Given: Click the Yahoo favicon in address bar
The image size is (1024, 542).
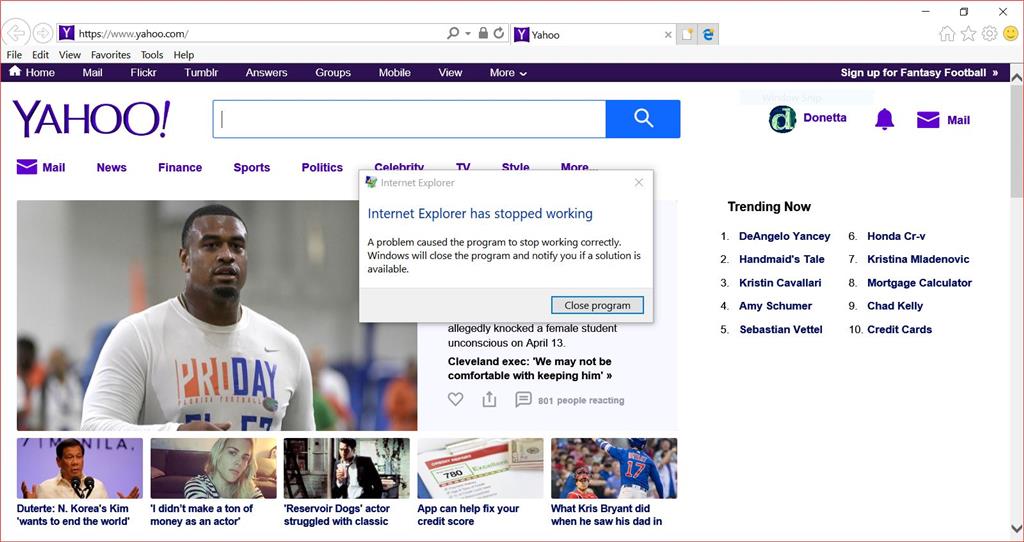Looking at the screenshot, I should 66,33.
